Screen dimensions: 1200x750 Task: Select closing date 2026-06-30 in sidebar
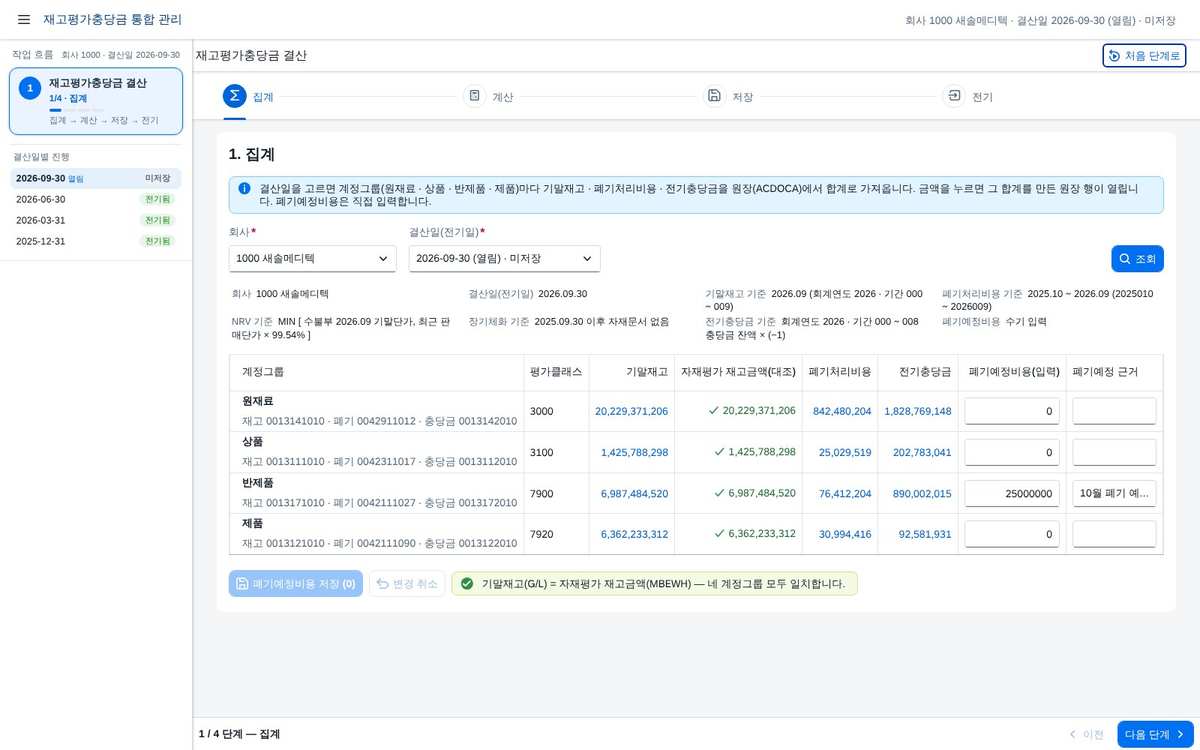[96, 199]
